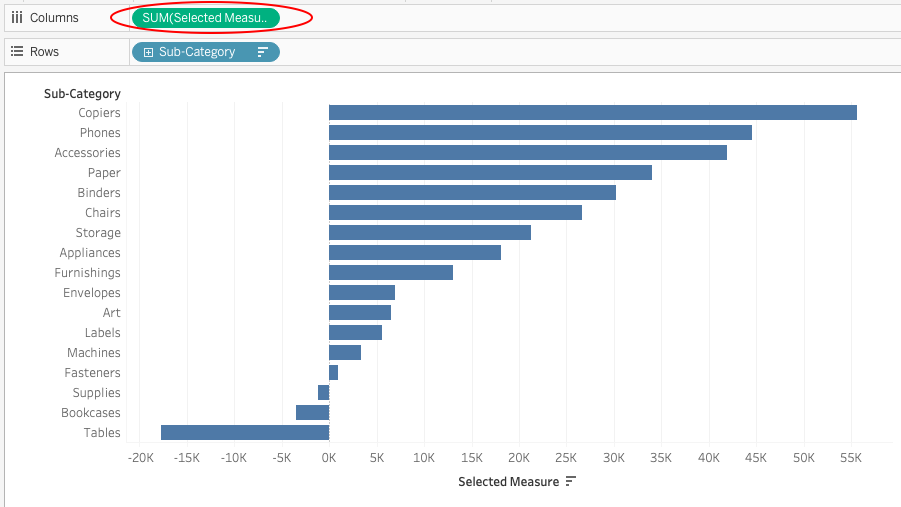The width and height of the screenshot is (901, 507).
Task: Select the Labels row label
Action: (x=102, y=333)
